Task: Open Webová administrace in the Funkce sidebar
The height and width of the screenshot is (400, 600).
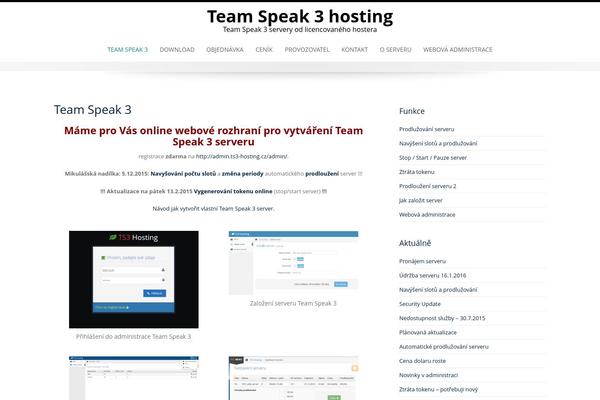Action: click(427, 215)
